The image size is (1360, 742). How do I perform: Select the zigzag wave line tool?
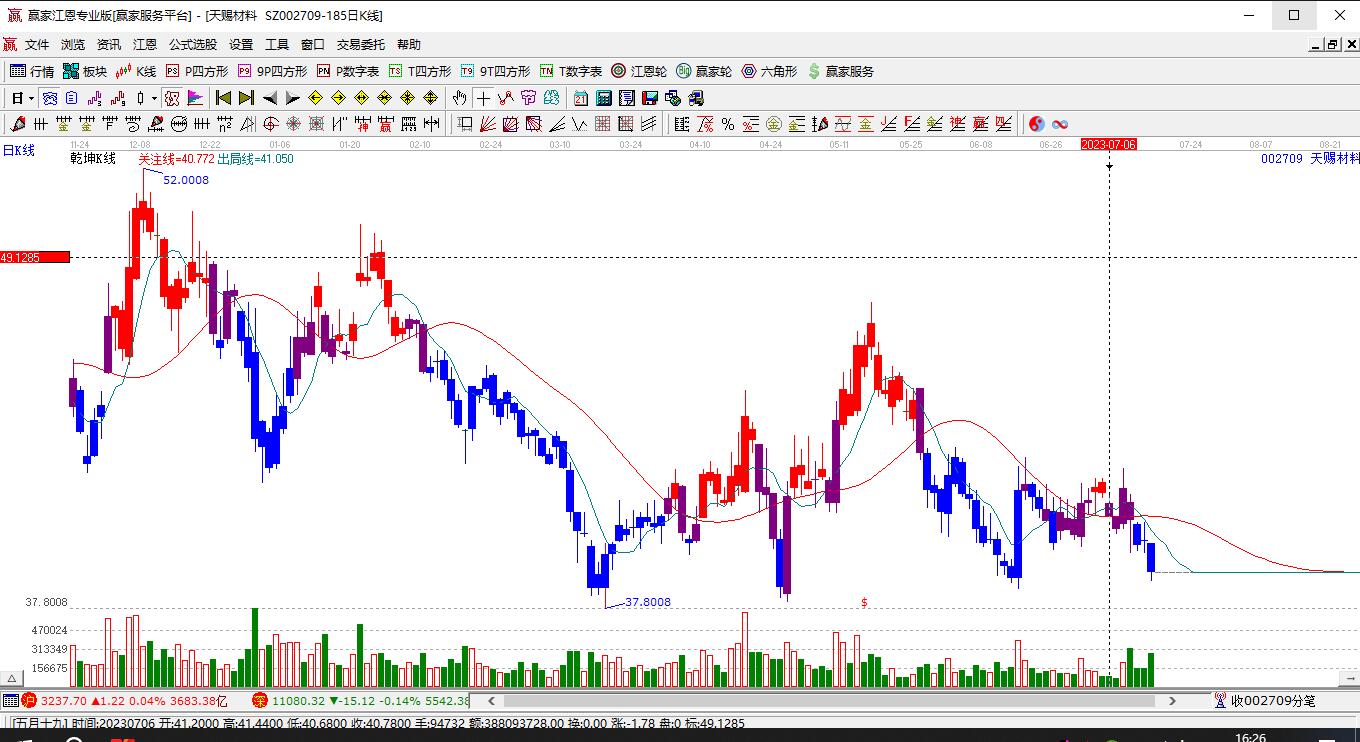click(x=580, y=124)
